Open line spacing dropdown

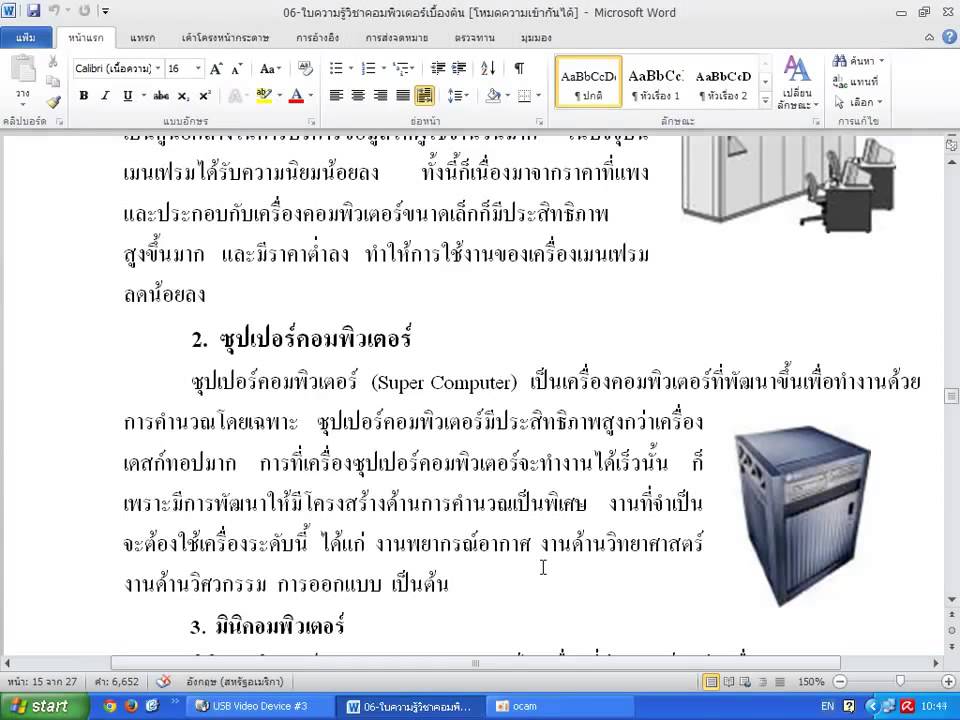[x=458, y=96]
